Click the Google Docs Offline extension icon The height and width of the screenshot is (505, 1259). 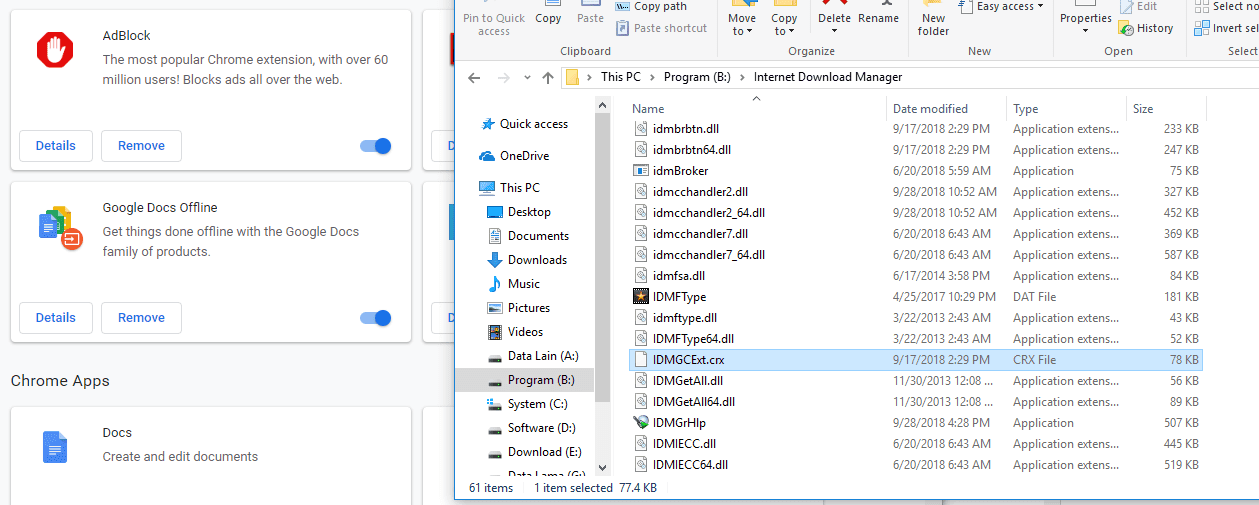pos(59,228)
